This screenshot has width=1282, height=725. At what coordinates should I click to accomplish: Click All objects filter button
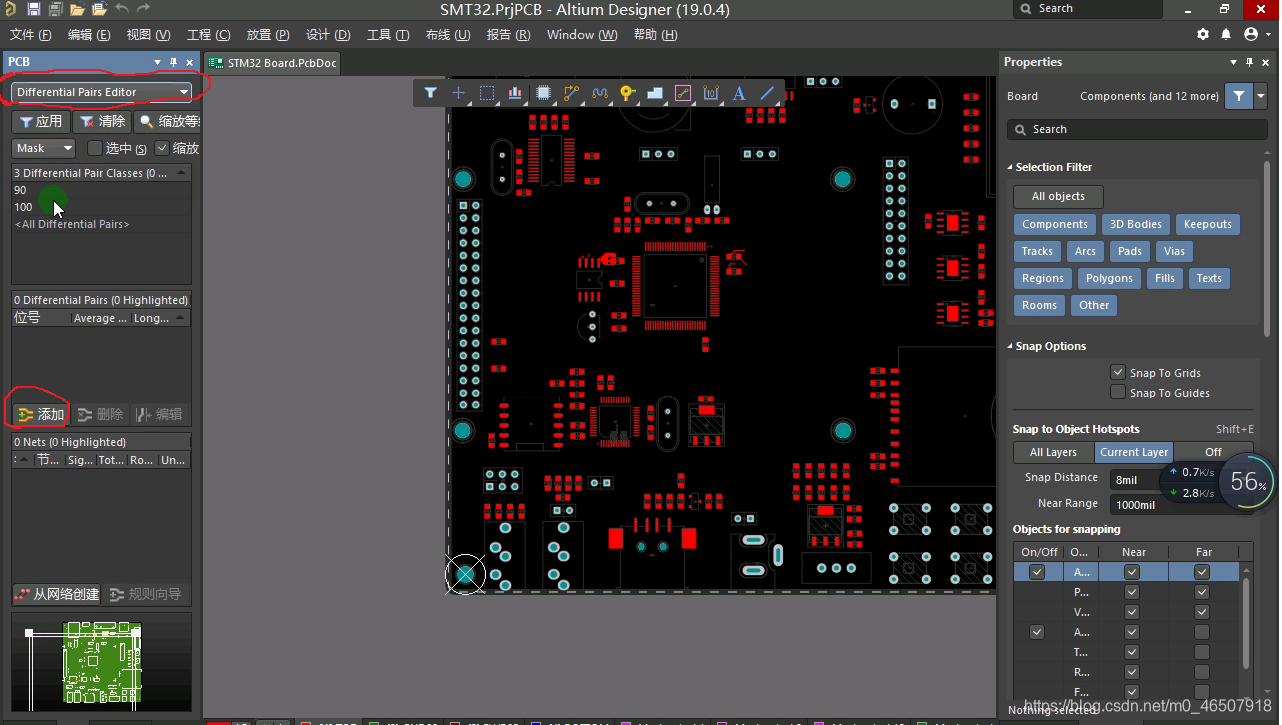pos(1058,196)
